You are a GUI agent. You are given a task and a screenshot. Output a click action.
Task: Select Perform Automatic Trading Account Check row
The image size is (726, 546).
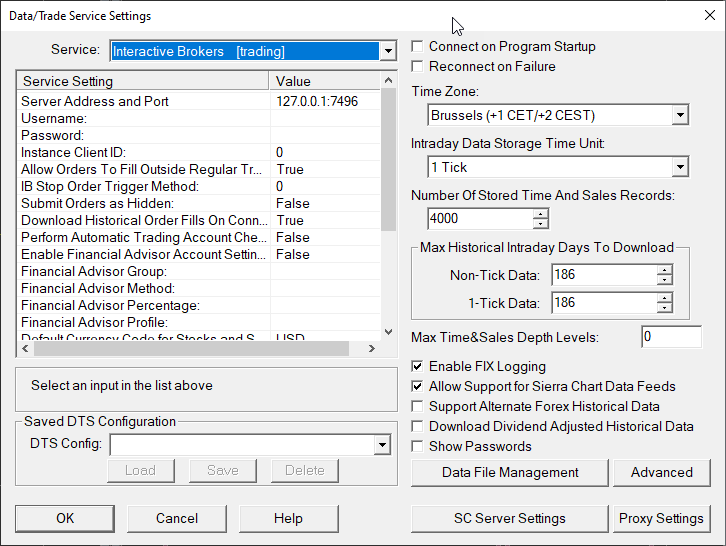click(x=199, y=238)
